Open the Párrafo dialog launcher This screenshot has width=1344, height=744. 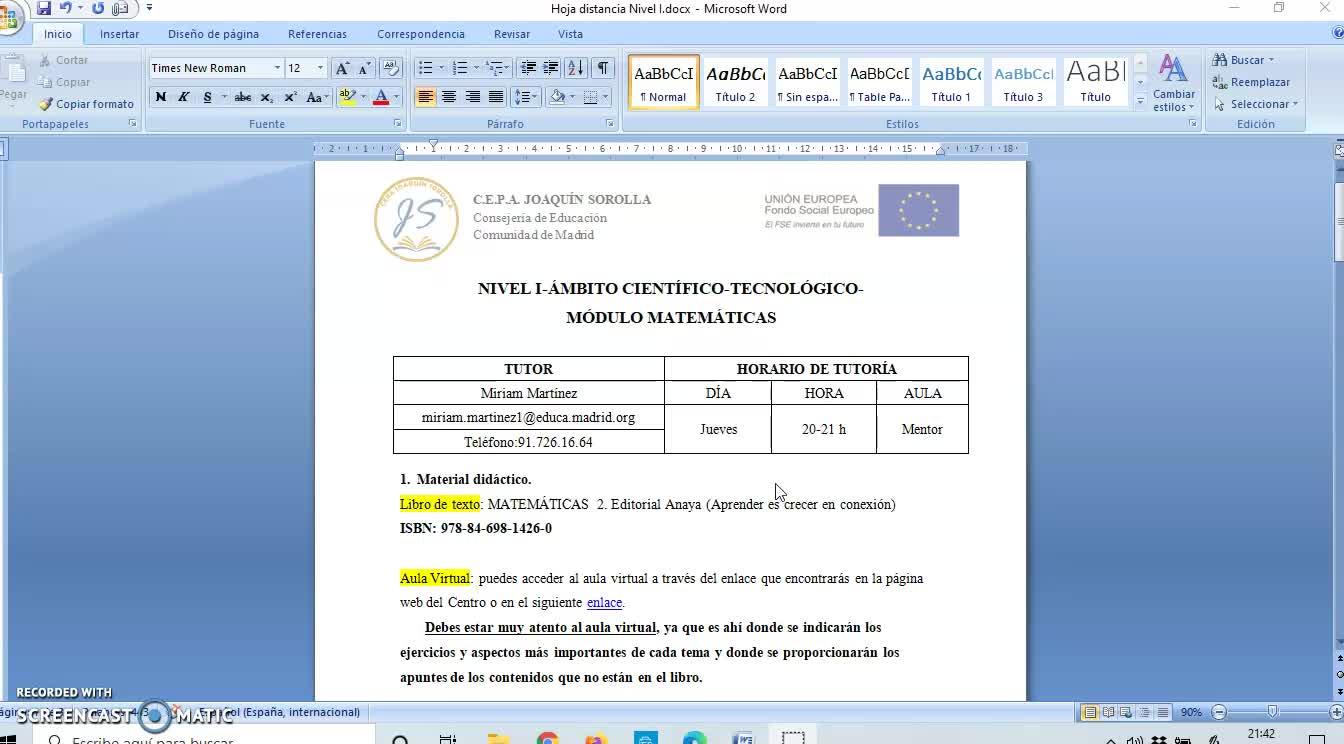(610, 124)
